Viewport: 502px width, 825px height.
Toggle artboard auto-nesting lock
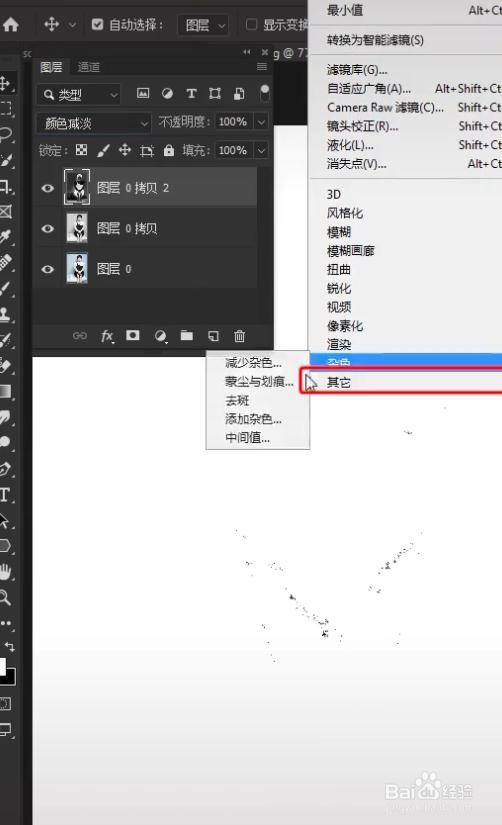pos(147,151)
